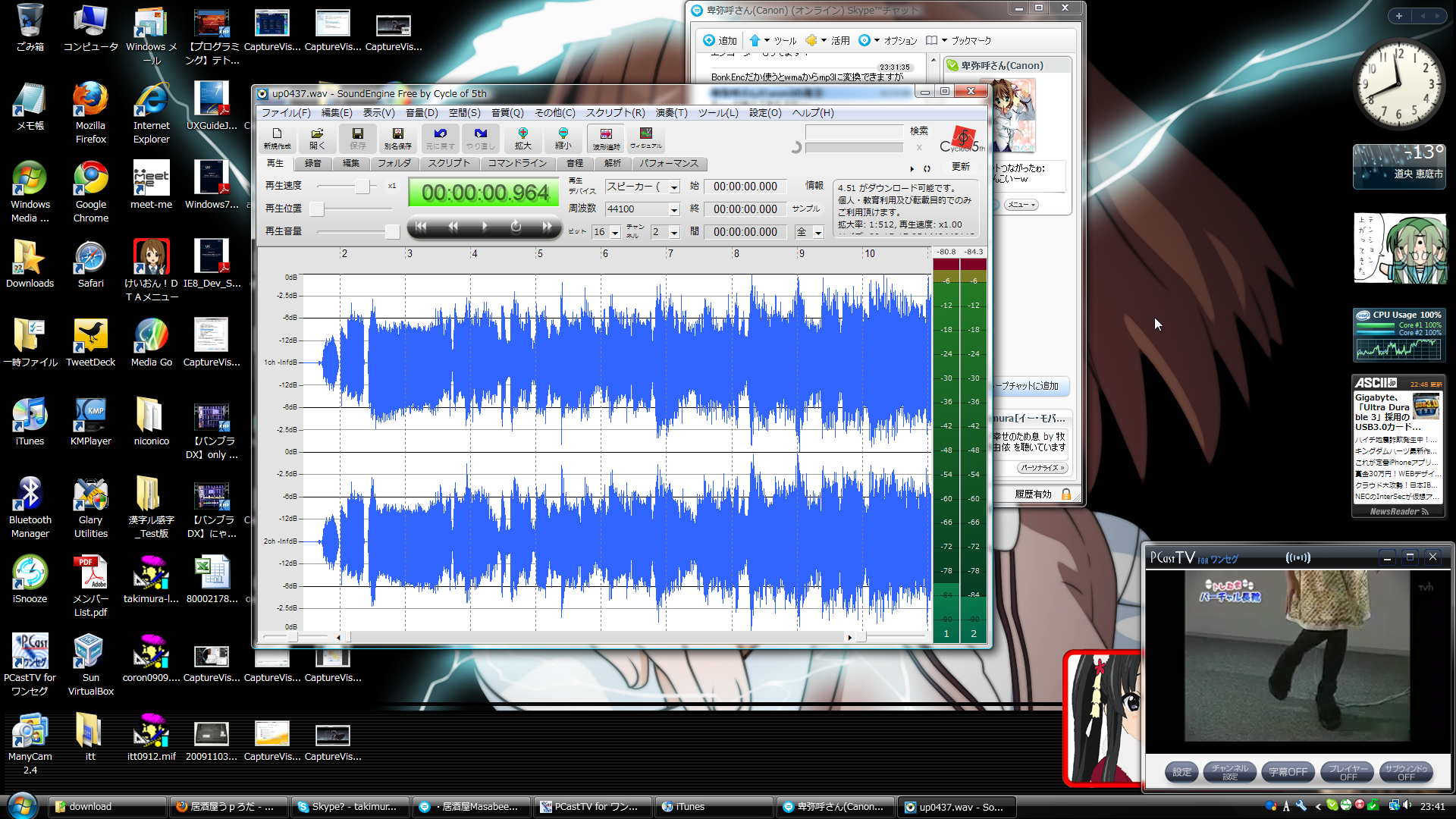The width and height of the screenshot is (1456, 819).
Task: Click the iTunes taskbar button
Action: 713,807
